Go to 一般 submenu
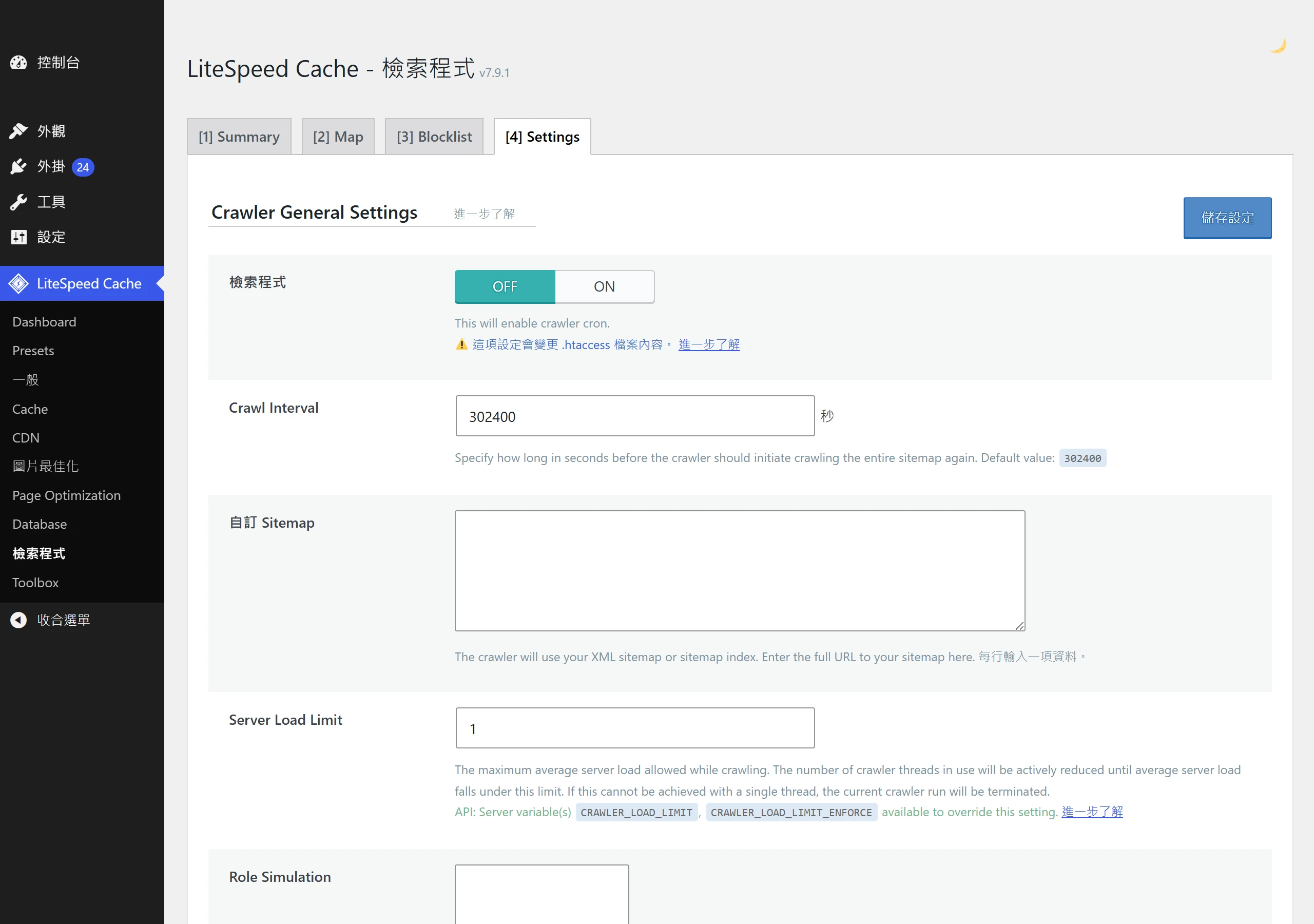This screenshot has height=924, width=1314. 26,380
